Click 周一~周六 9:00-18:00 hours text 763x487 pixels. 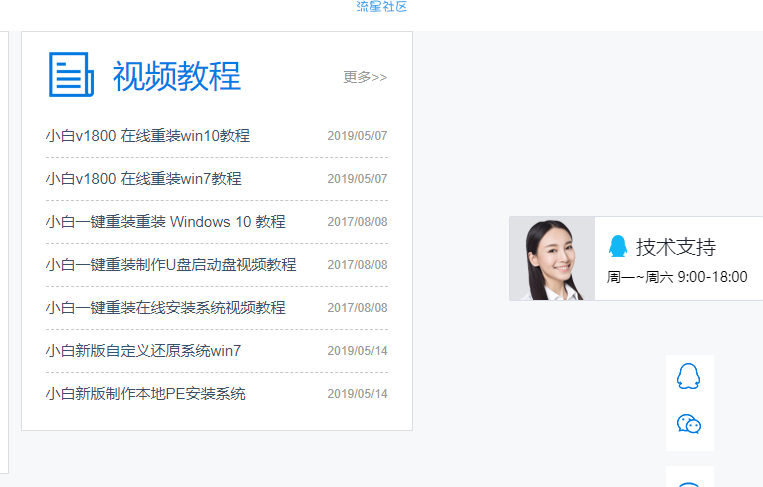click(x=677, y=277)
